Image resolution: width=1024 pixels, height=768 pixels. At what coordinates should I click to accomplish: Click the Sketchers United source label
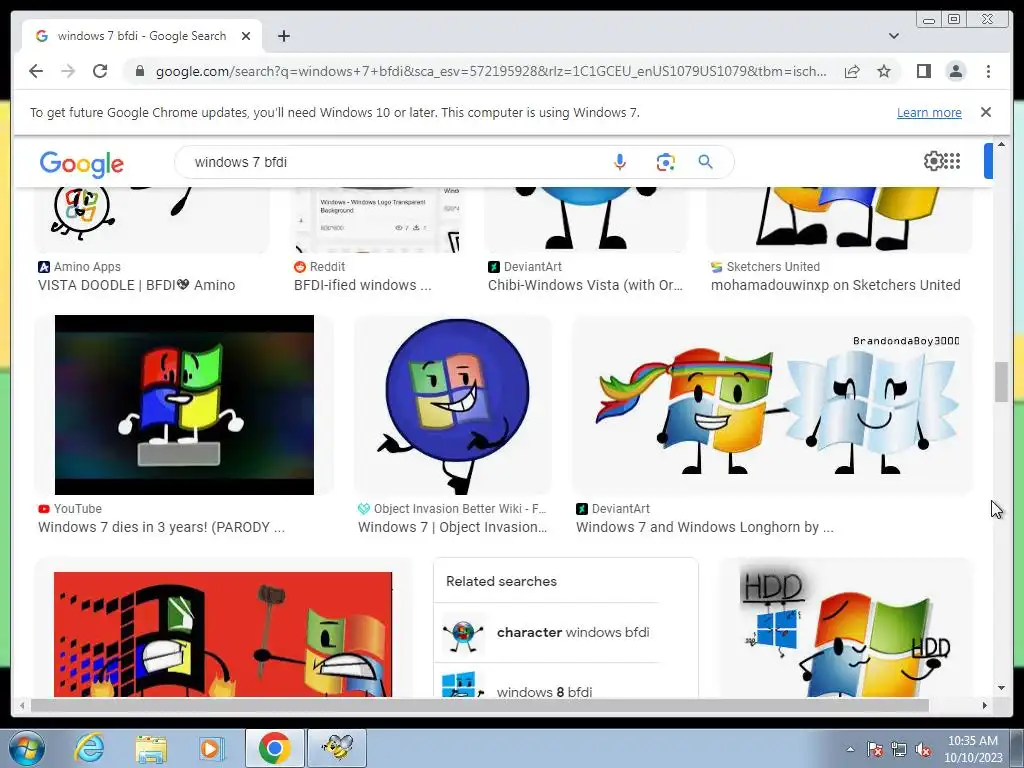(x=773, y=266)
